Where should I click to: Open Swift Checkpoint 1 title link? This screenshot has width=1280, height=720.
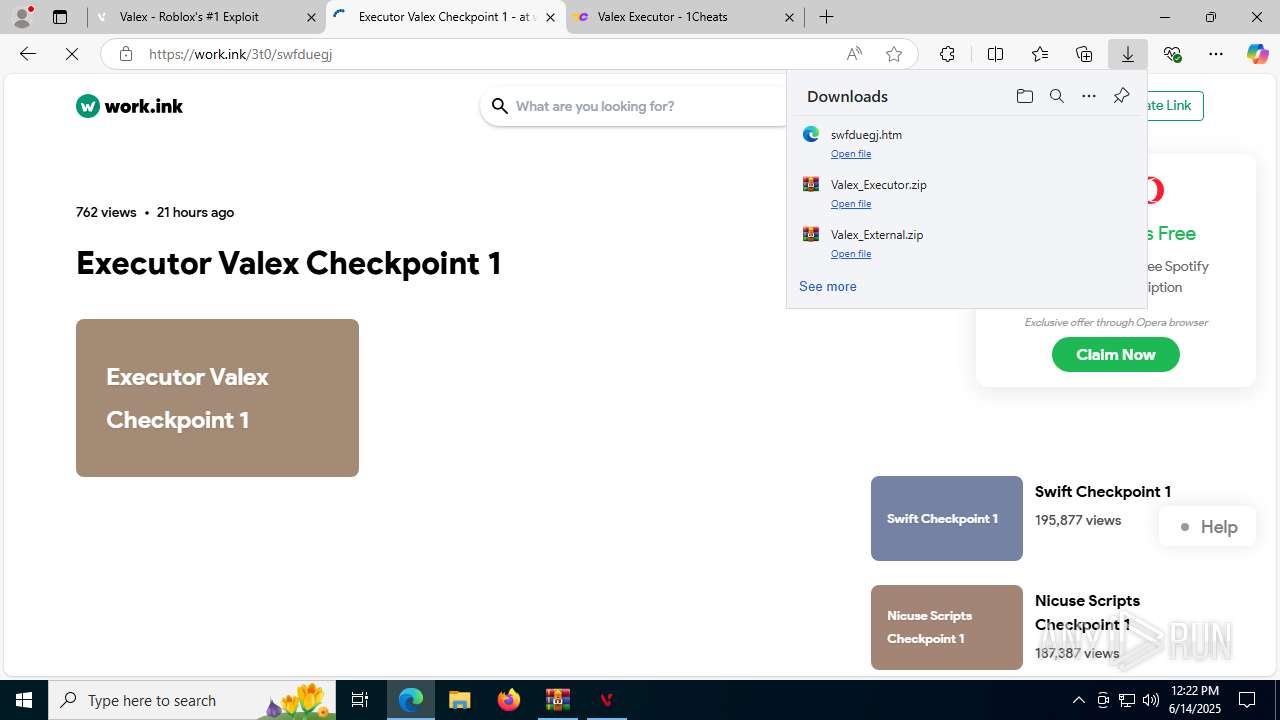tap(1102, 492)
